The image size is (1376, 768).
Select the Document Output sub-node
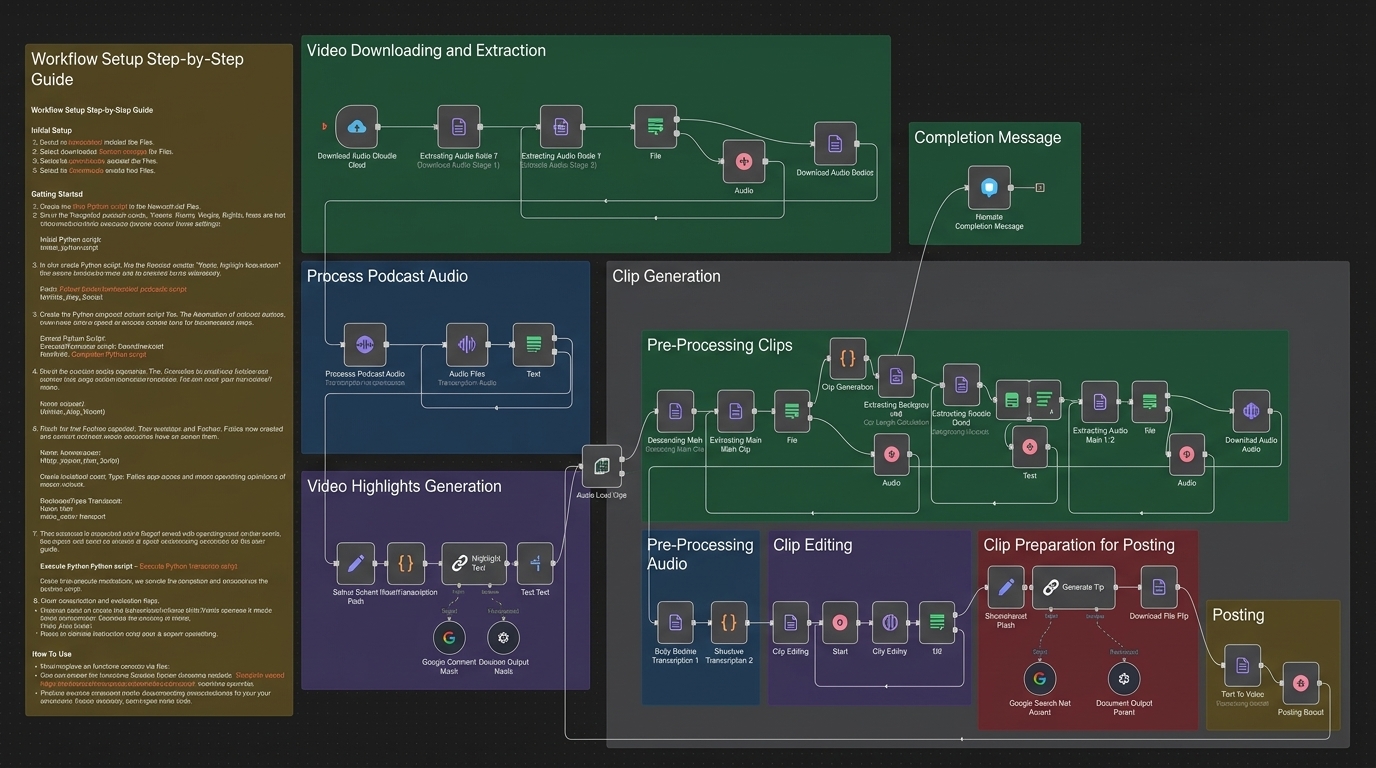(1124, 679)
